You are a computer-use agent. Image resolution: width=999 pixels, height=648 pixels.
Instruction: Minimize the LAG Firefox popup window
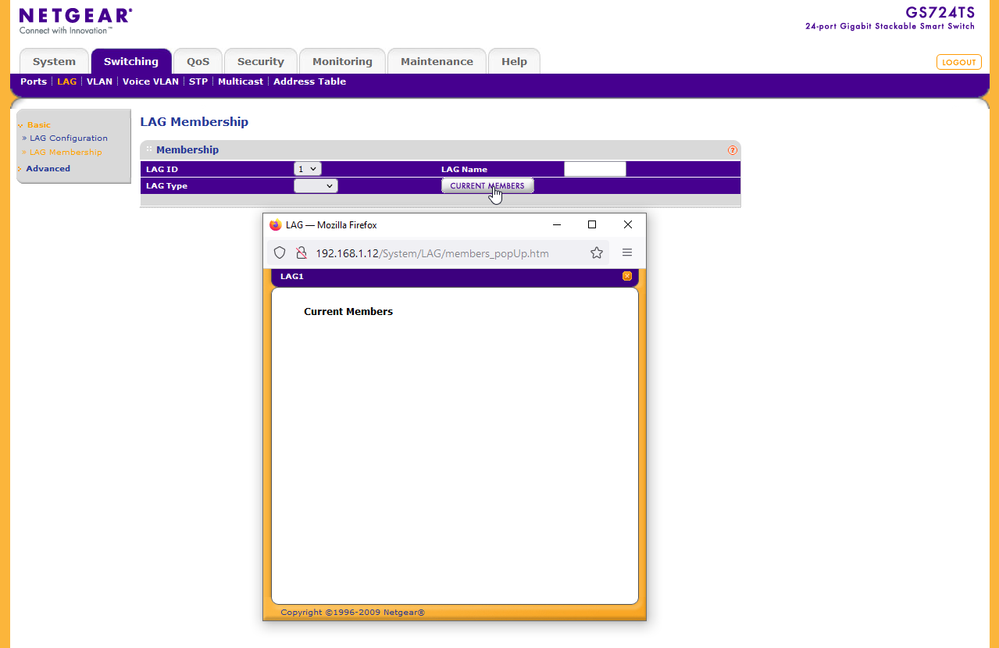pyautogui.click(x=557, y=224)
